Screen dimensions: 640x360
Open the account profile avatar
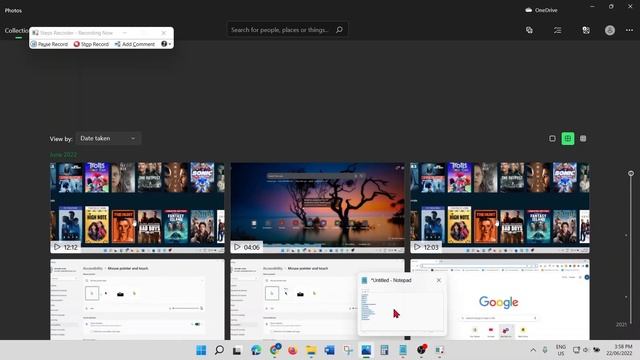coord(610,30)
